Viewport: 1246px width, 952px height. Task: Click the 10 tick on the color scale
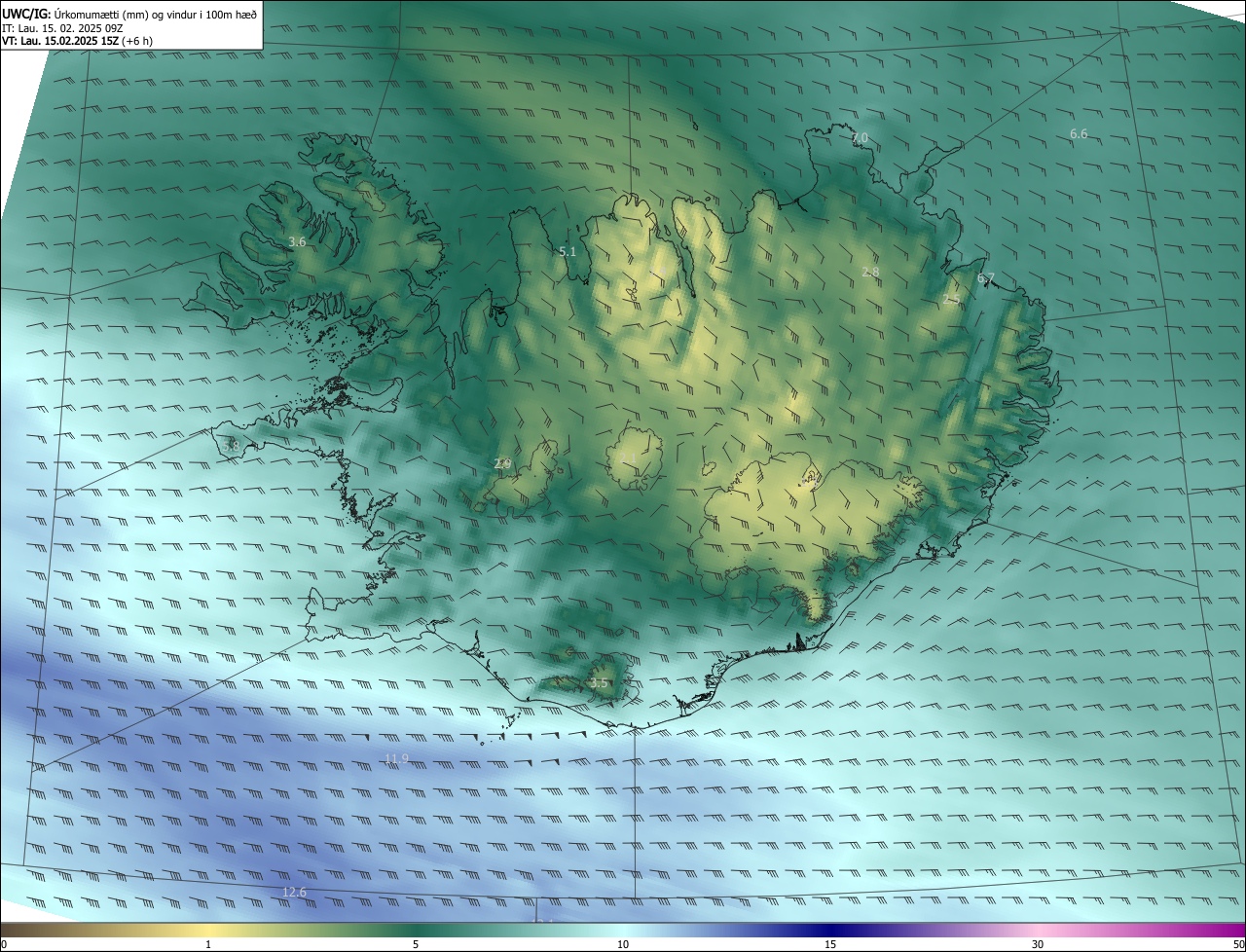623,945
